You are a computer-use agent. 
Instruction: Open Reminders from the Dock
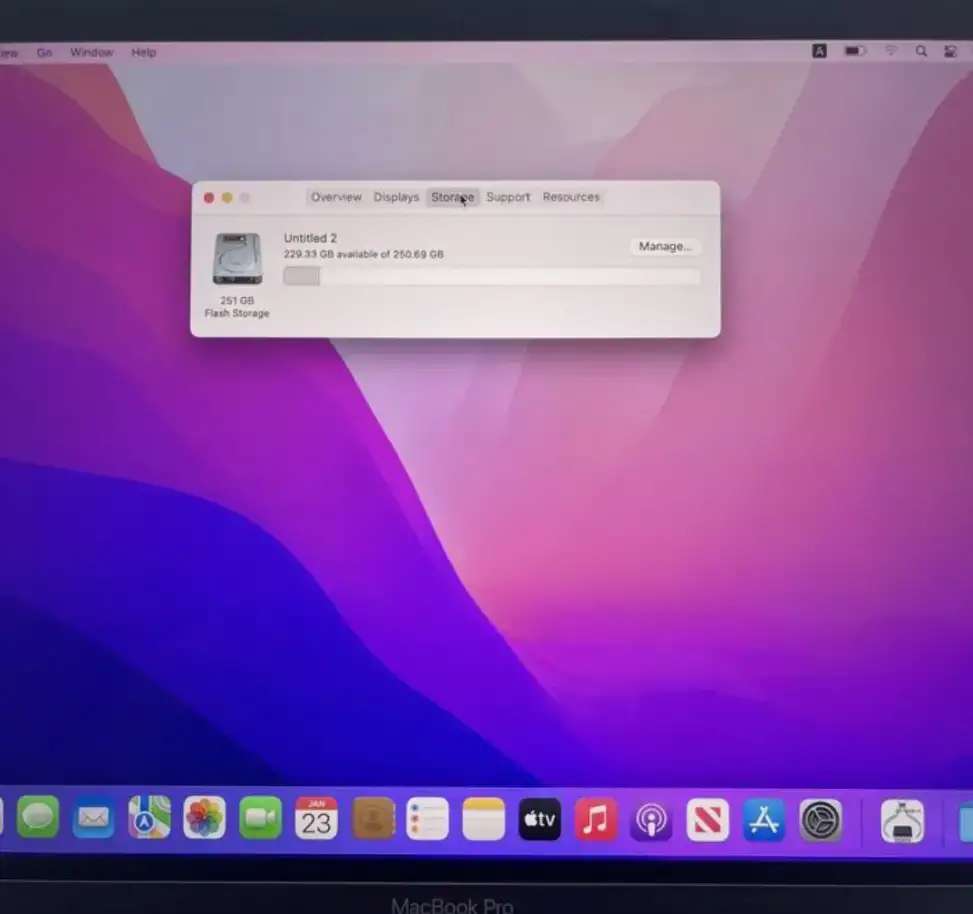(428, 819)
